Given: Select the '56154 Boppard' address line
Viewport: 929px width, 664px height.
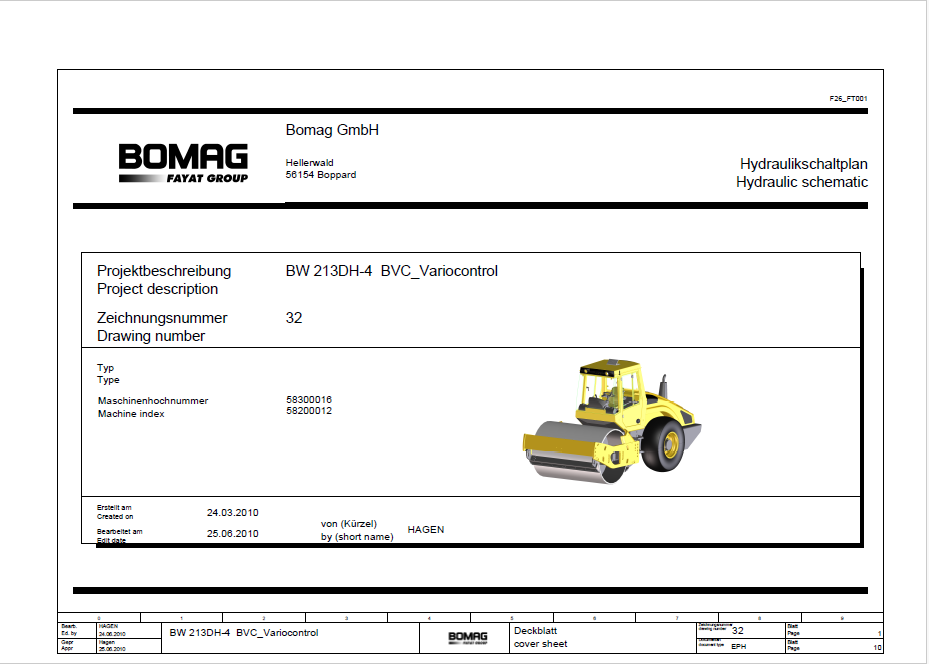Looking at the screenshot, I should coord(321,175).
